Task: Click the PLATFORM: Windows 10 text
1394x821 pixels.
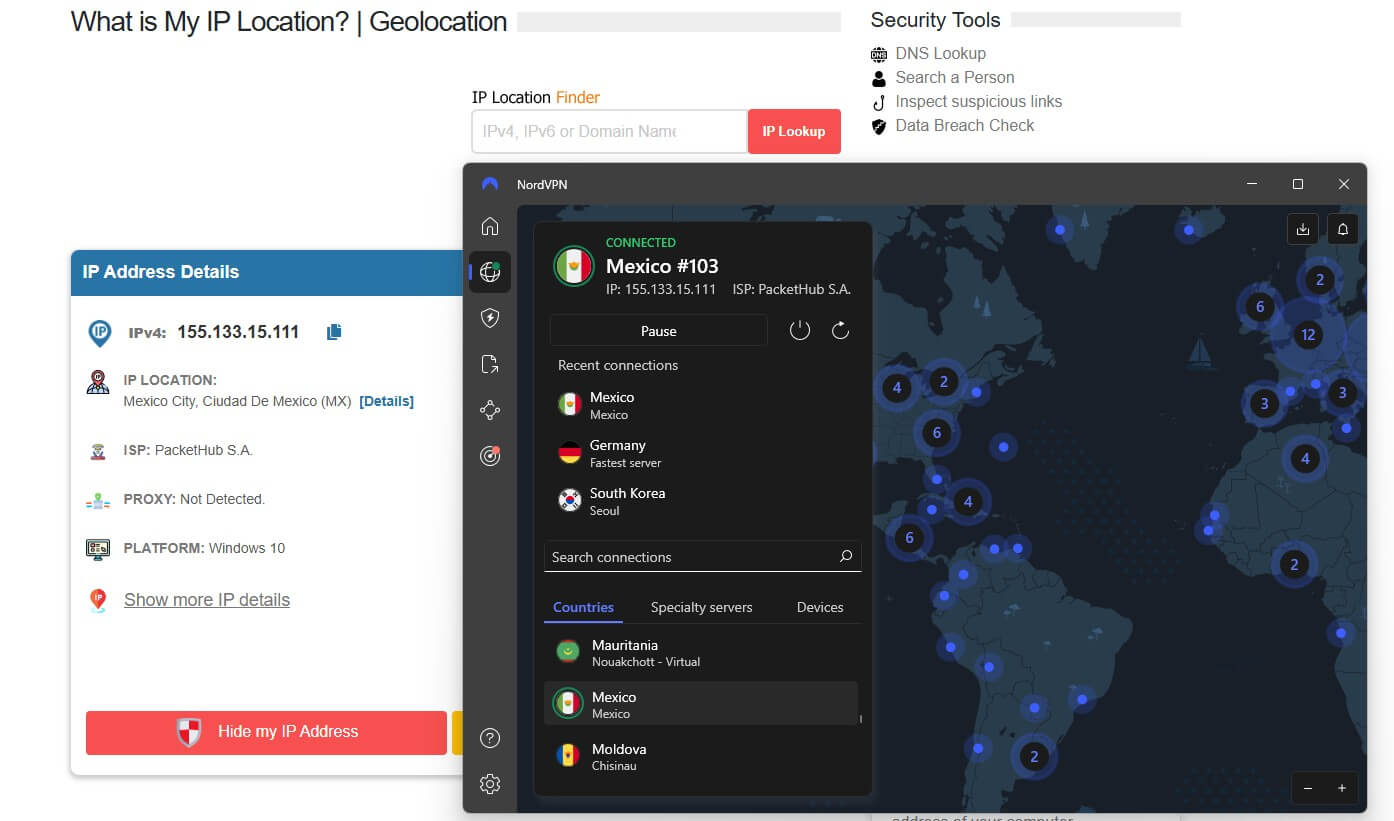Action: click(204, 548)
